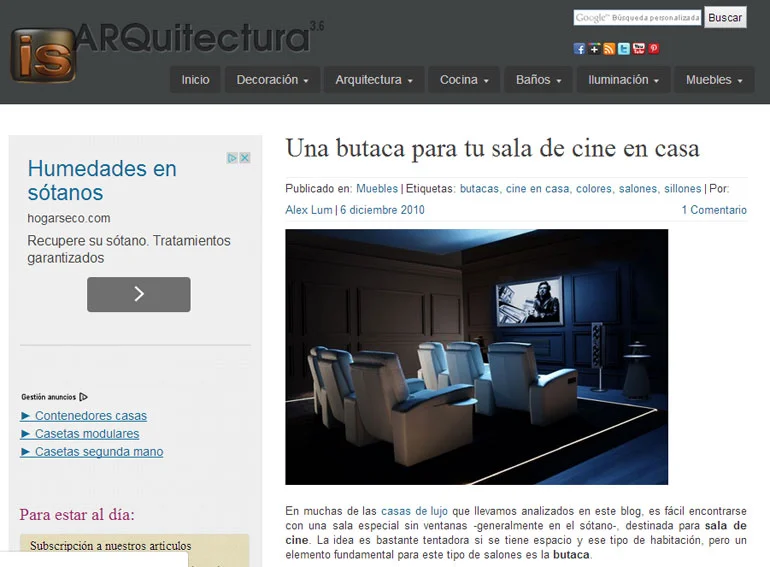Click the arrow button in the ad

pos(138,294)
